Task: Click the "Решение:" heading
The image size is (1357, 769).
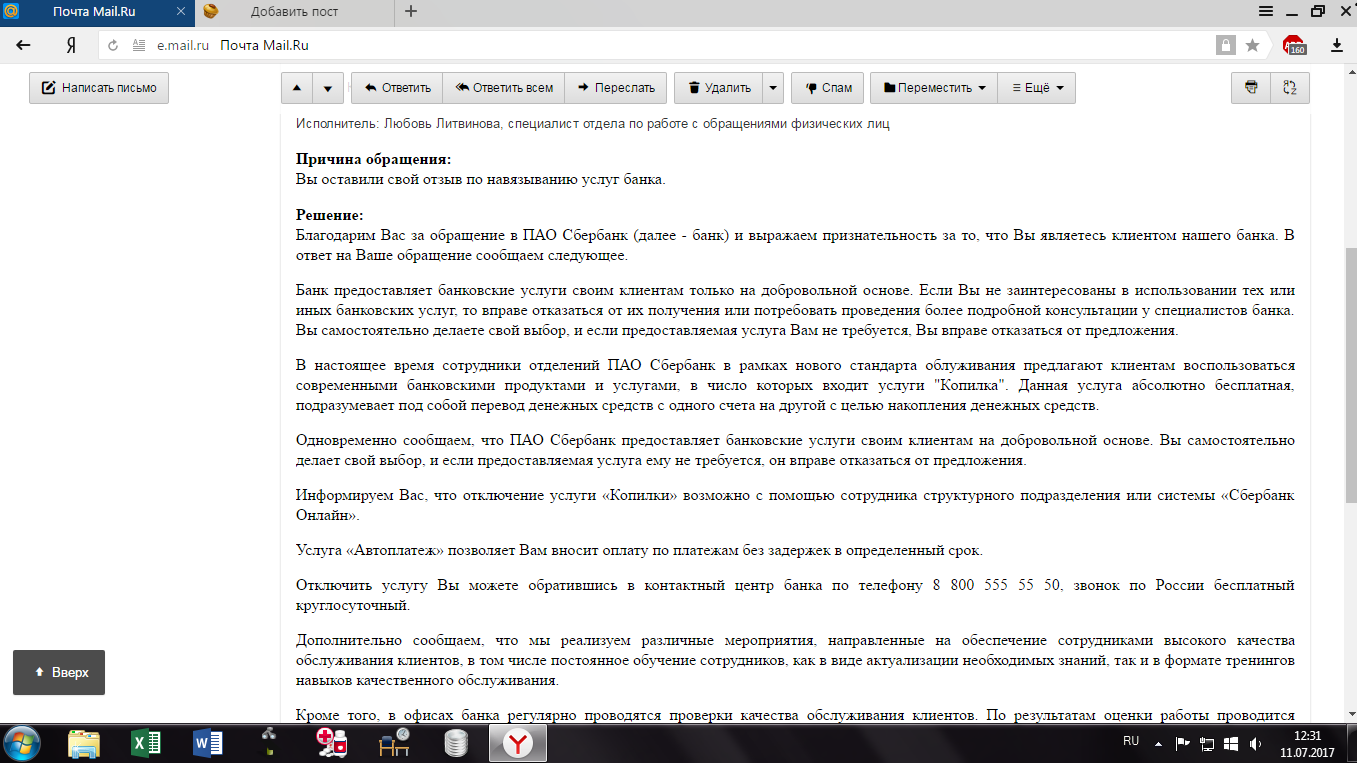Action: click(329, 215)
